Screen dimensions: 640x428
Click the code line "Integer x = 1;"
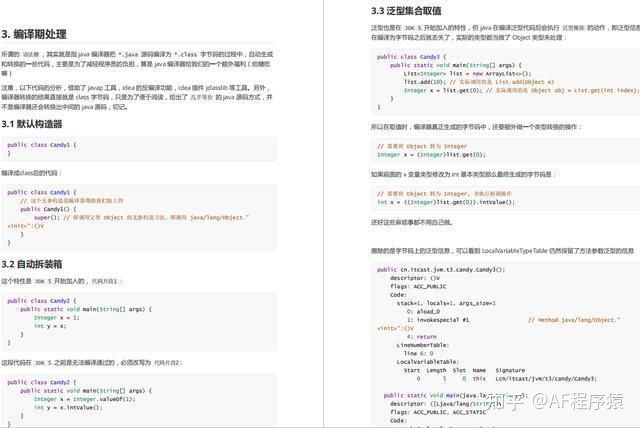click(56, 317)
